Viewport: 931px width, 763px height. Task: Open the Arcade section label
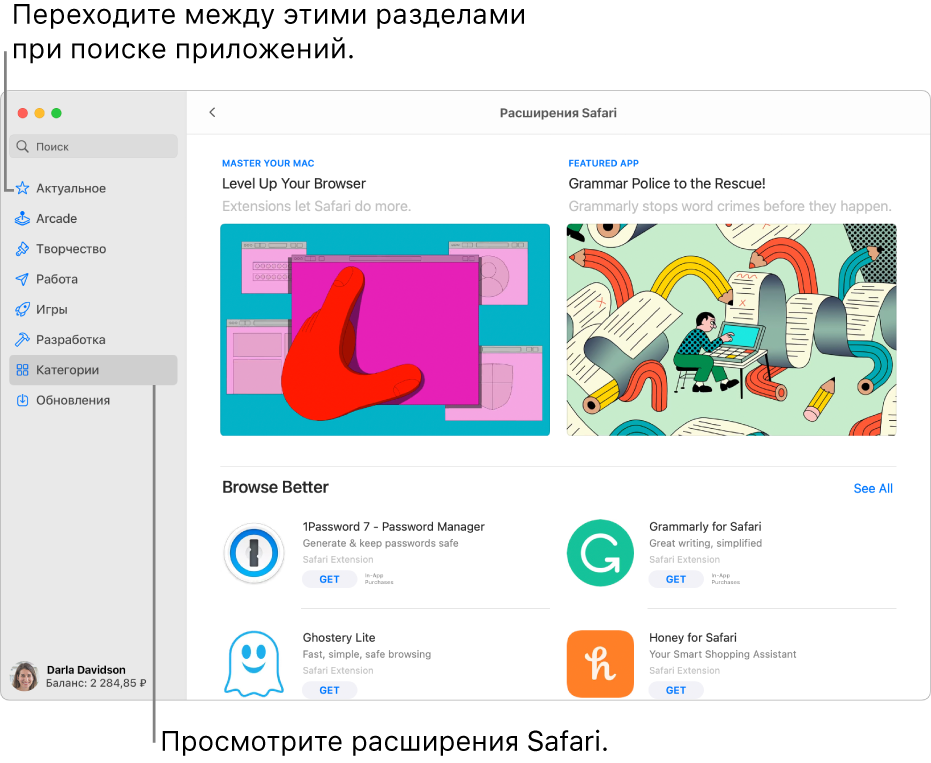coord(56,219)
